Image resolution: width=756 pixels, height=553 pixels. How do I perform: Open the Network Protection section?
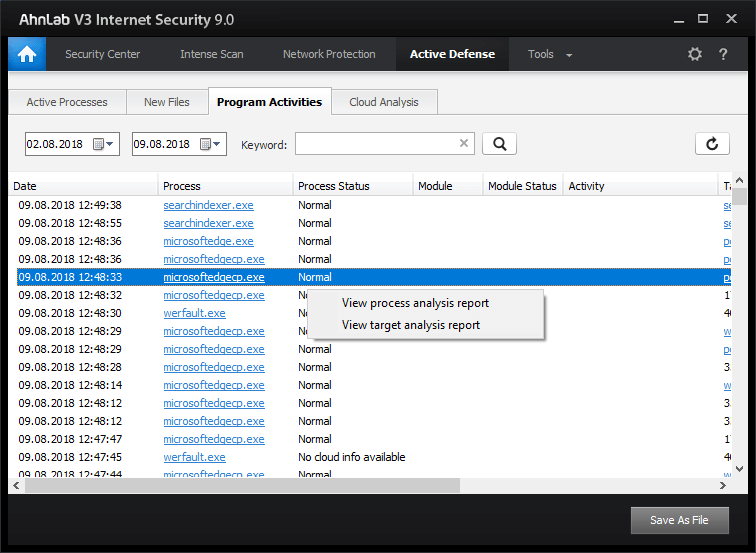(x=329, y=54)
